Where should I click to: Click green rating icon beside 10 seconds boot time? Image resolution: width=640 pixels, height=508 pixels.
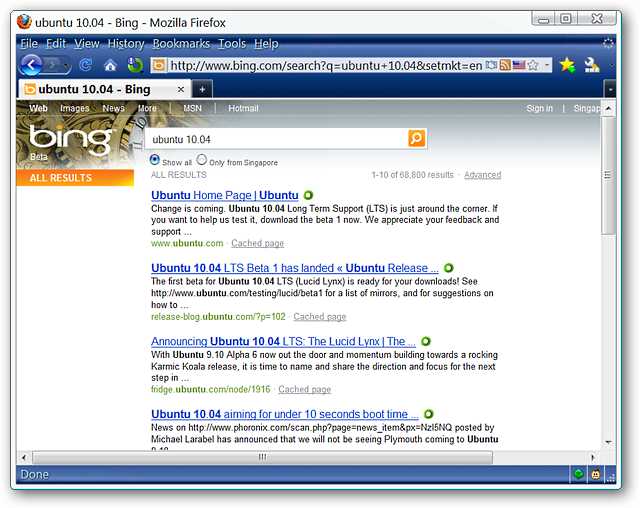coord(429,414)
